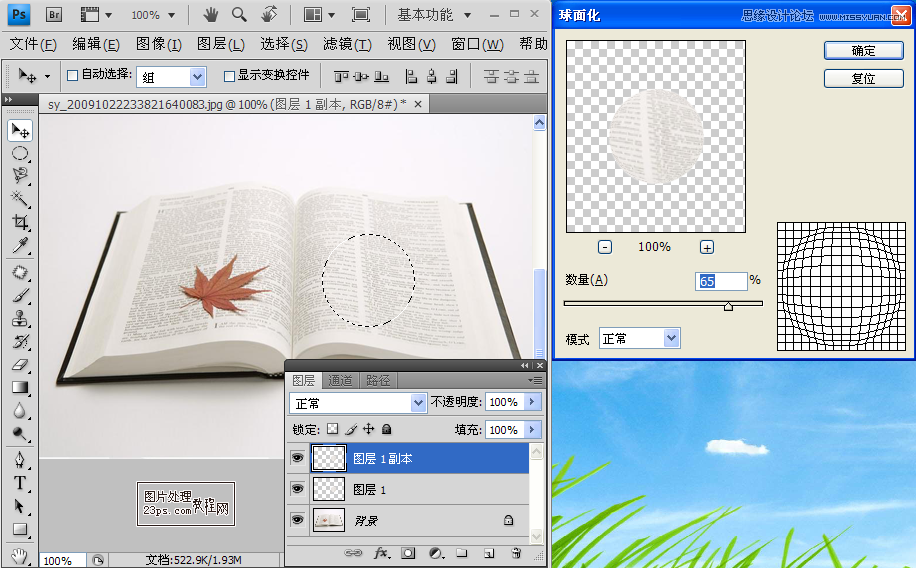Create a new layer group
Viewport: 916px width, 568px height.
click(462, 553)
